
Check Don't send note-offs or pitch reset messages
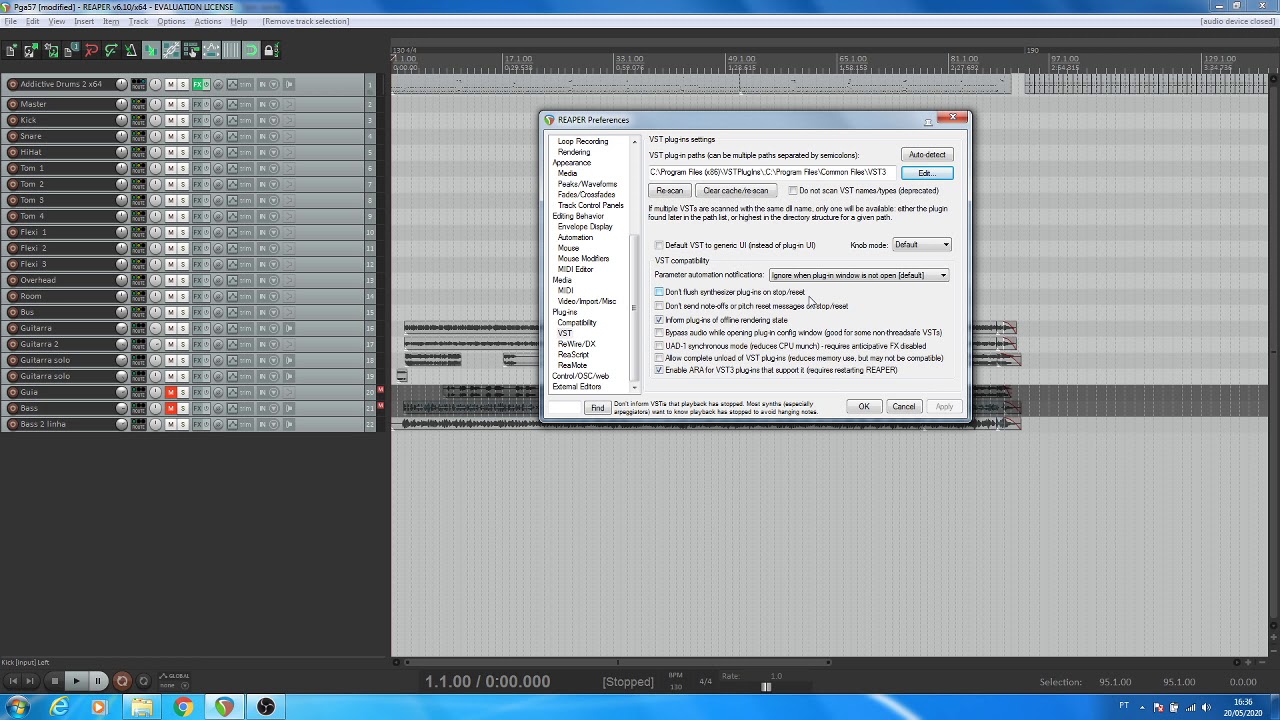(659, 306)
